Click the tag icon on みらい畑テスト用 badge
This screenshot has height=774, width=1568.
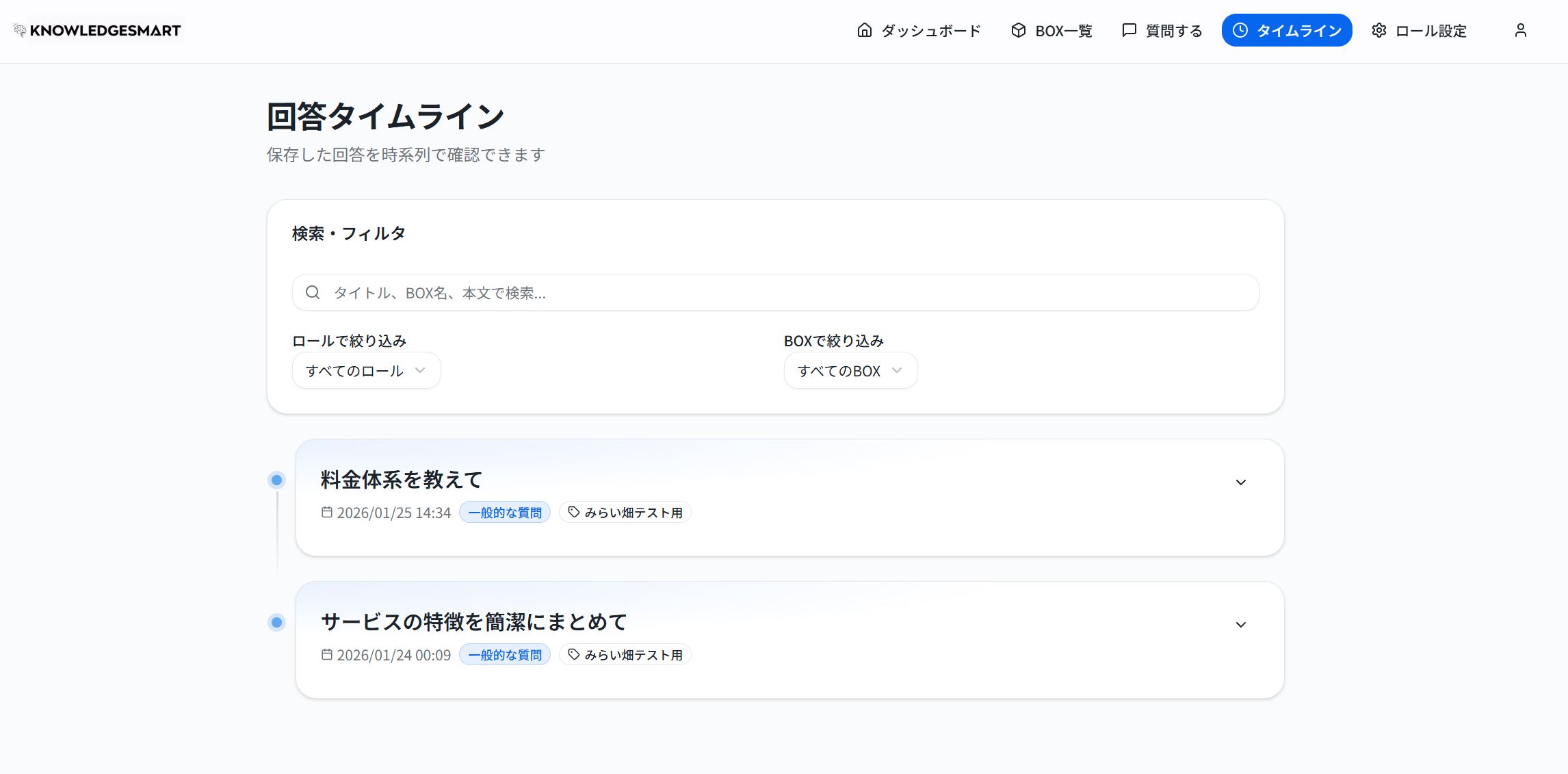573,512
